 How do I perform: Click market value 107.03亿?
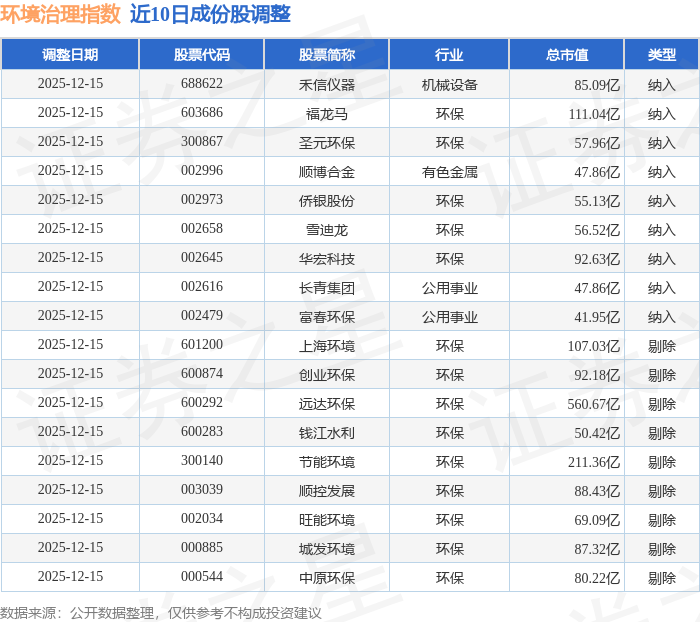click(594, 346)
